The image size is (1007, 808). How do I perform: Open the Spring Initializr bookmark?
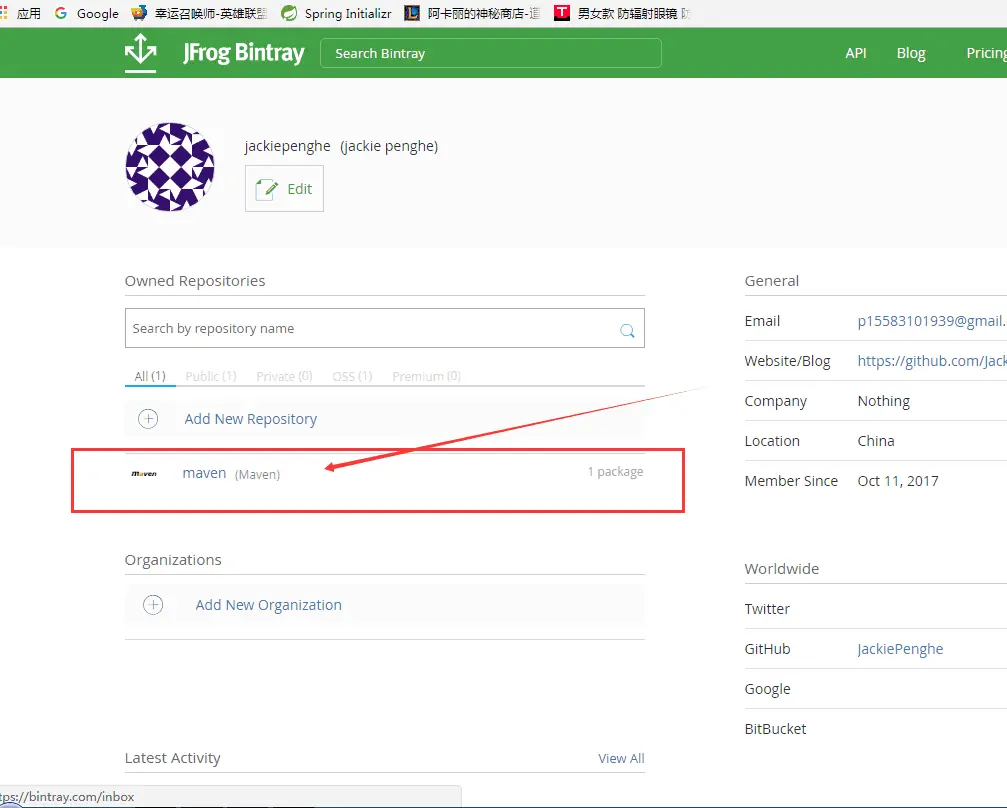(x=337, y=13)
